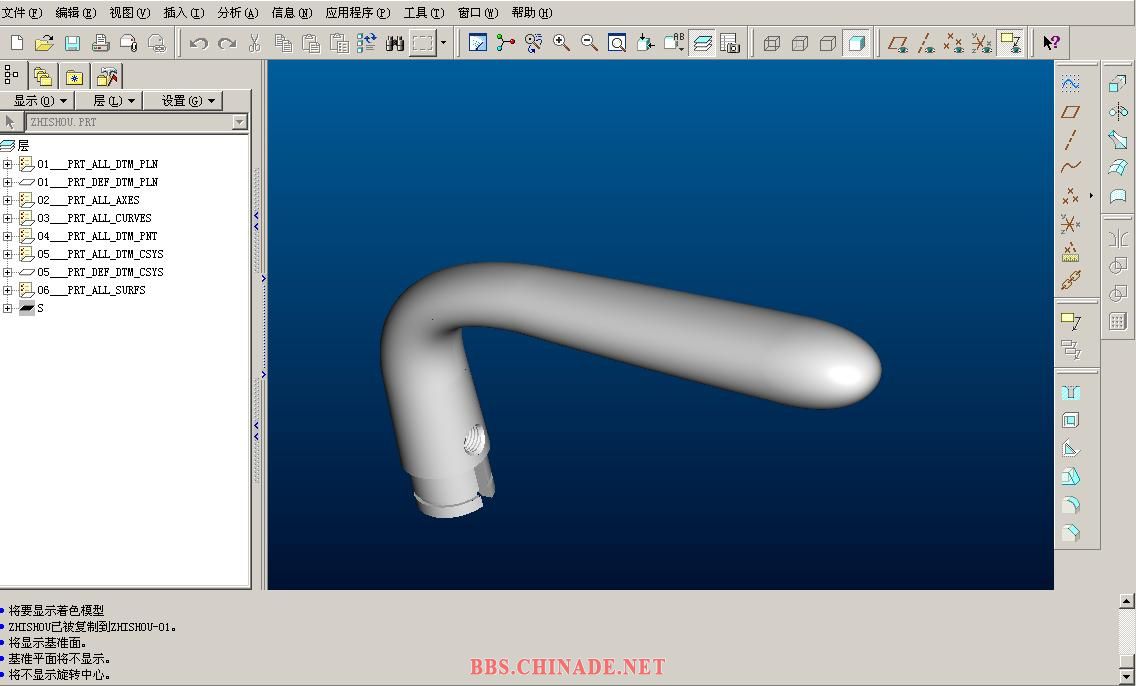Click the Zoom In magnifier icon
The image size is (1136, 686).
coord(561,43)
